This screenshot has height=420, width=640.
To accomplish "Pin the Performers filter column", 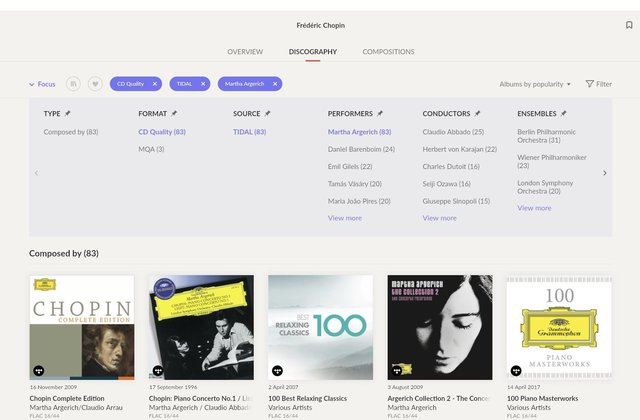I will pyautogui.click(x=379, y=114).
